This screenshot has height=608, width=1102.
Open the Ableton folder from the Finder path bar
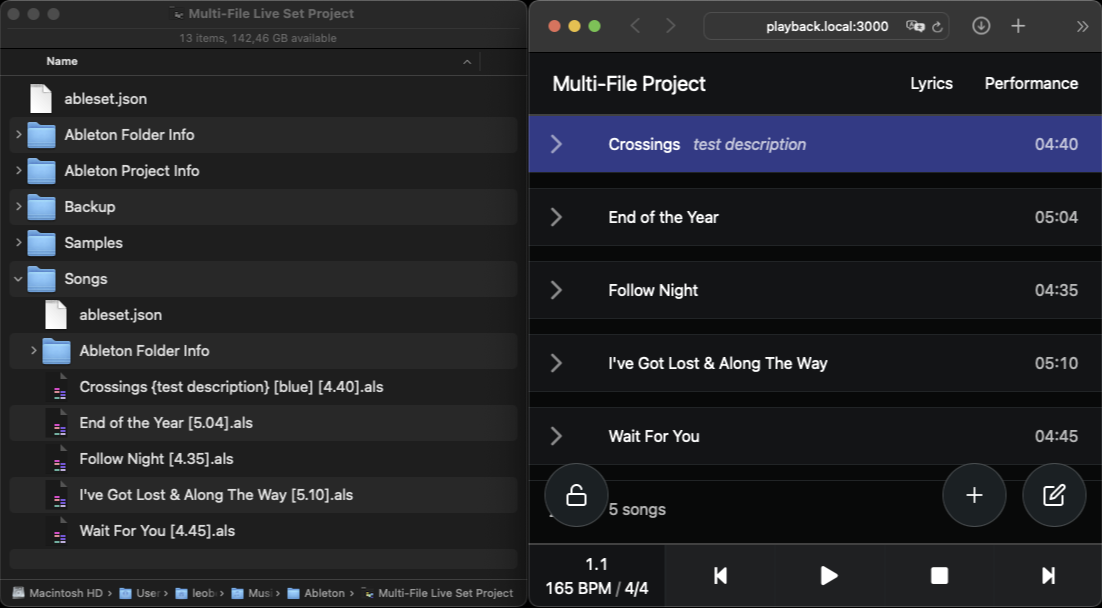pos(320,593)
